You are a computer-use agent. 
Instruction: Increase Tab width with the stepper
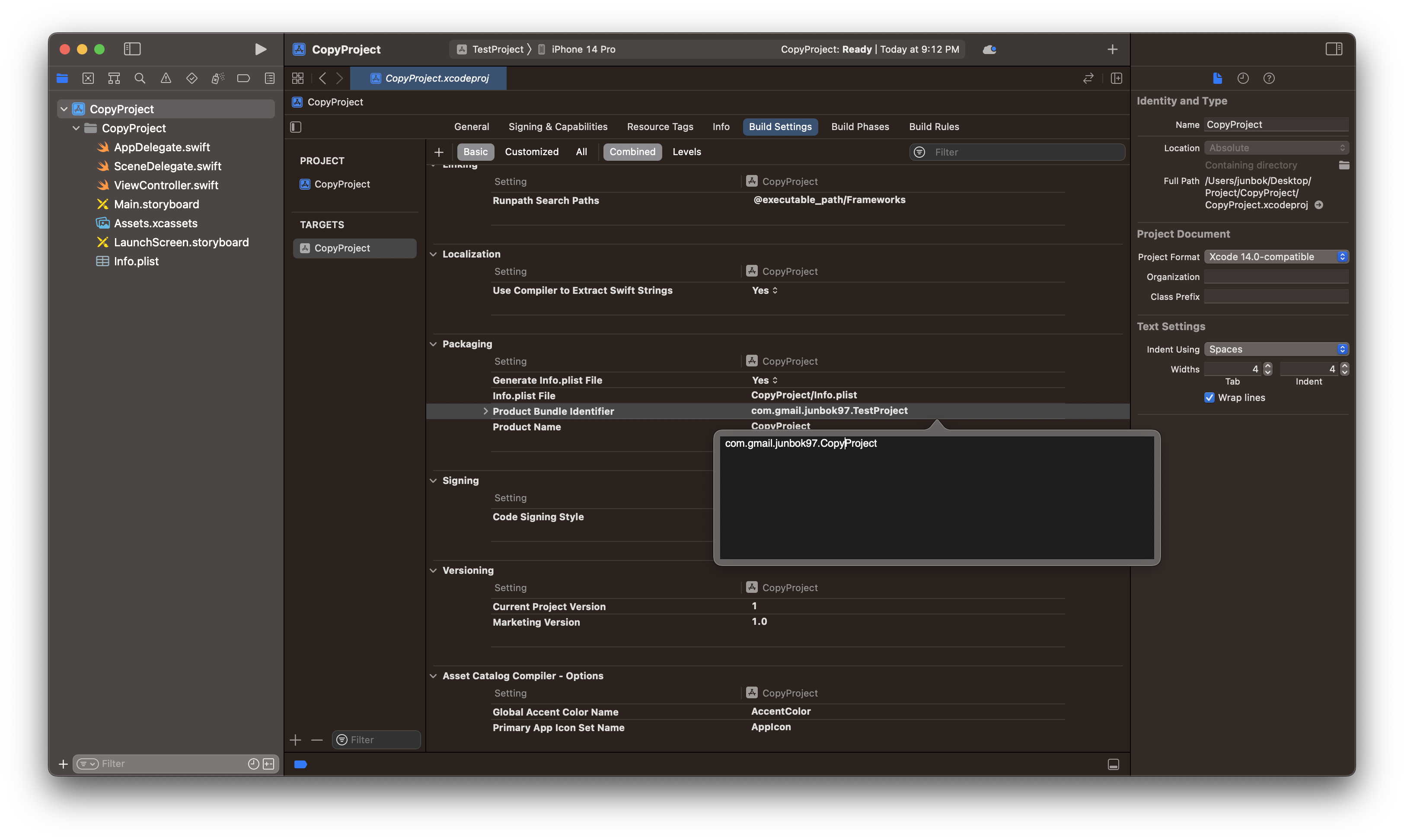tap(1267, 366)
